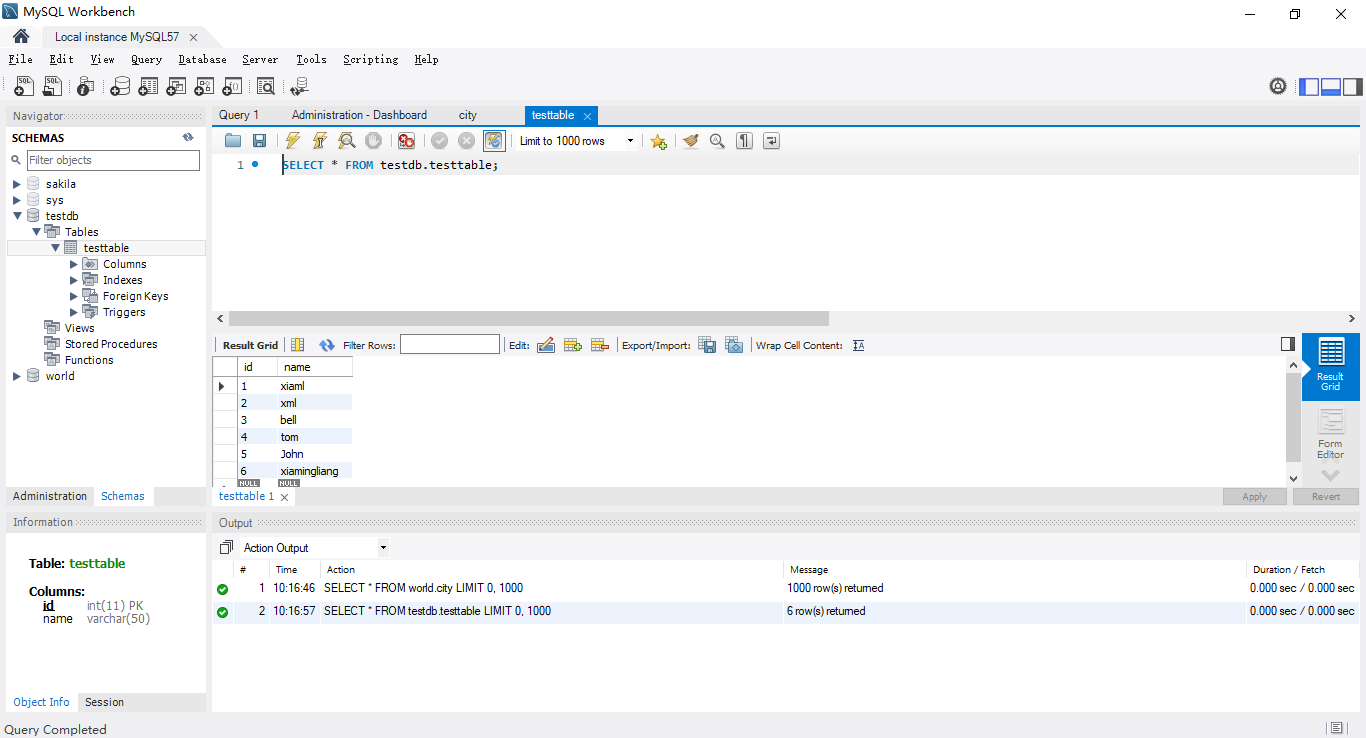Open the find panel magnifier icon

(x=717, y=141)
